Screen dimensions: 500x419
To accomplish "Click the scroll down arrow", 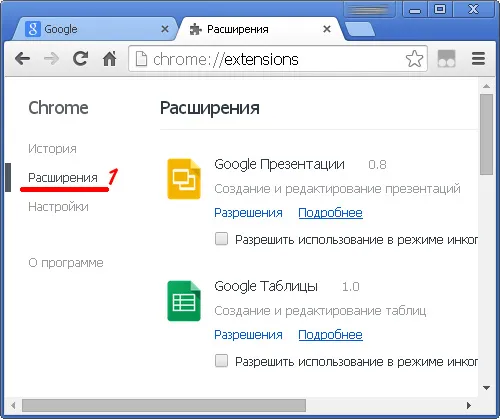I will point(486,388).
